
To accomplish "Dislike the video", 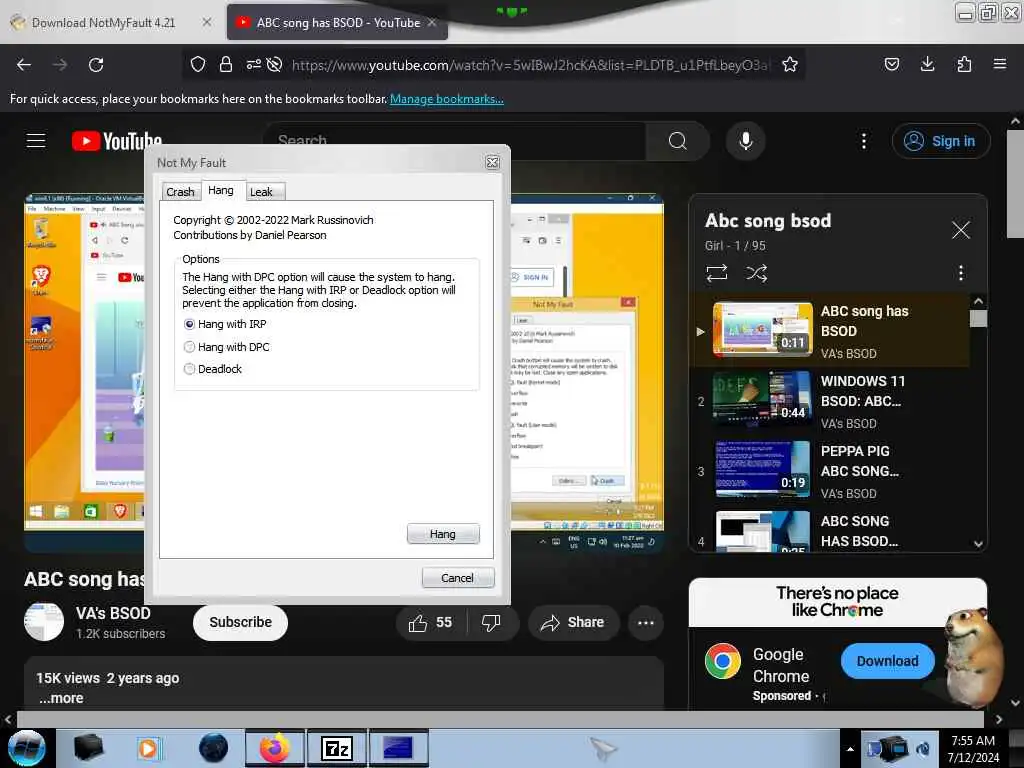I will (x=491, y=622).
